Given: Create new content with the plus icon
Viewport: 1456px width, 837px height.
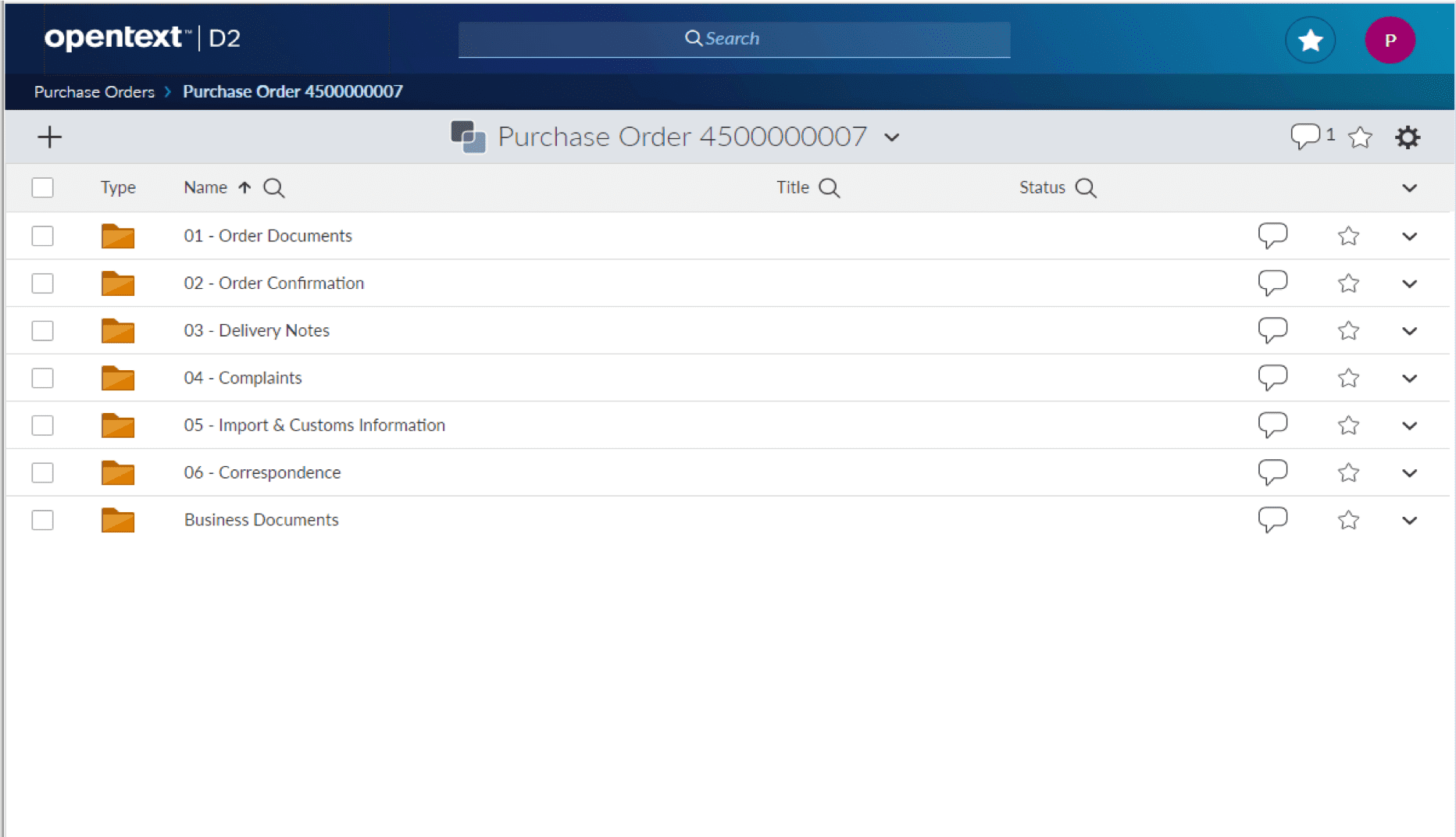Looking at the screenshot, I should click(x=49, y=136).
